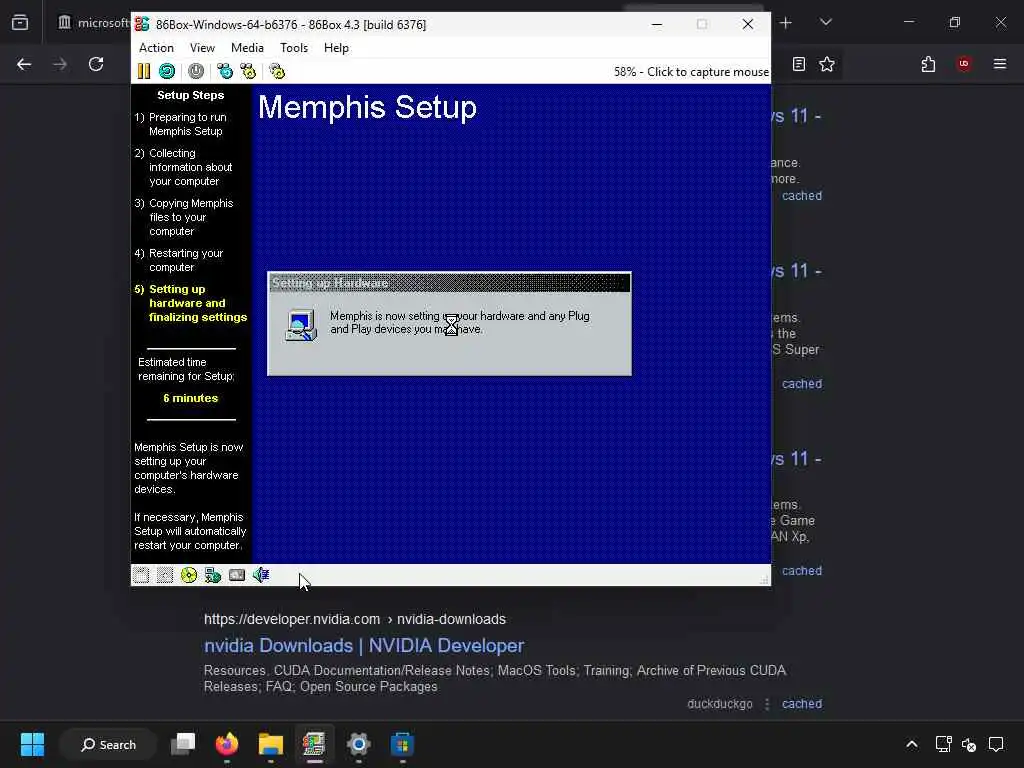1024x768 pixels.
Task: Open Microsoft Store from the taskbar
Action: [402, 744]
